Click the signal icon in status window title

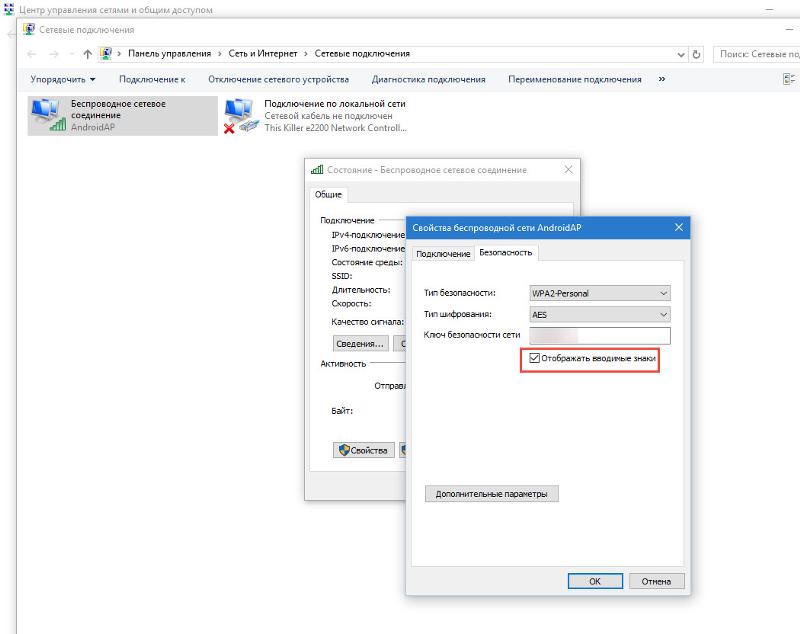(317, 169)
